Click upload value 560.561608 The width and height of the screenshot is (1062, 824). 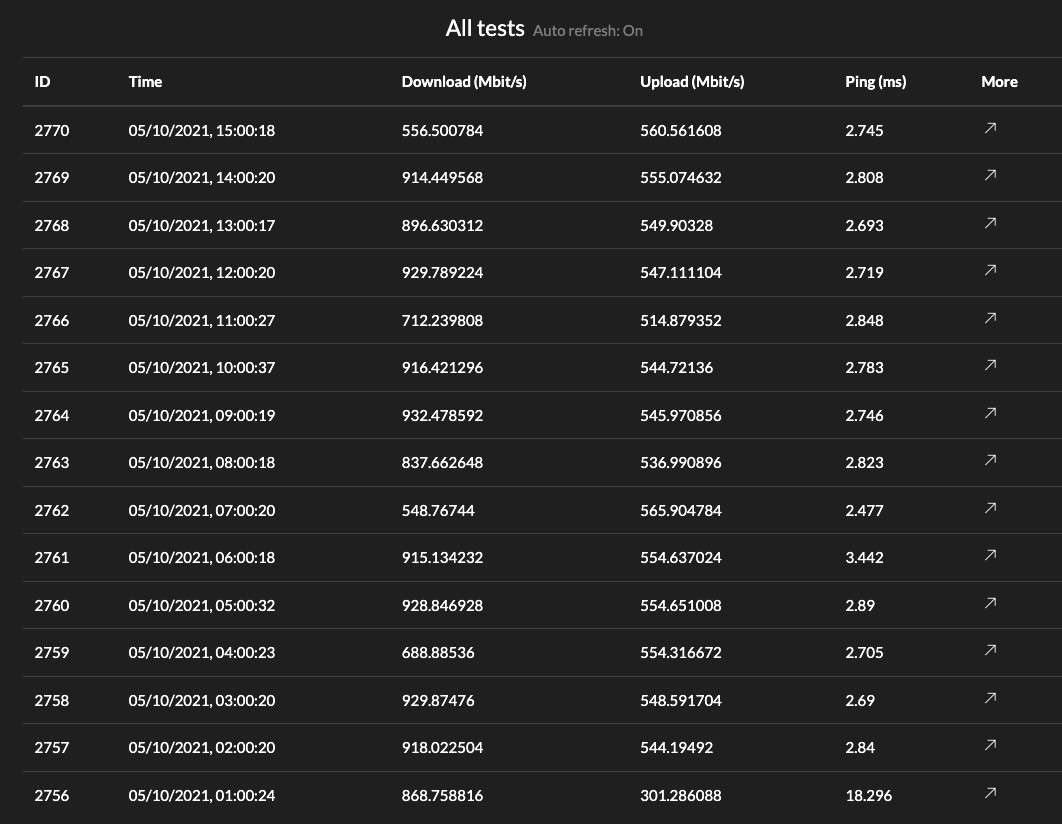pos(681,131)
